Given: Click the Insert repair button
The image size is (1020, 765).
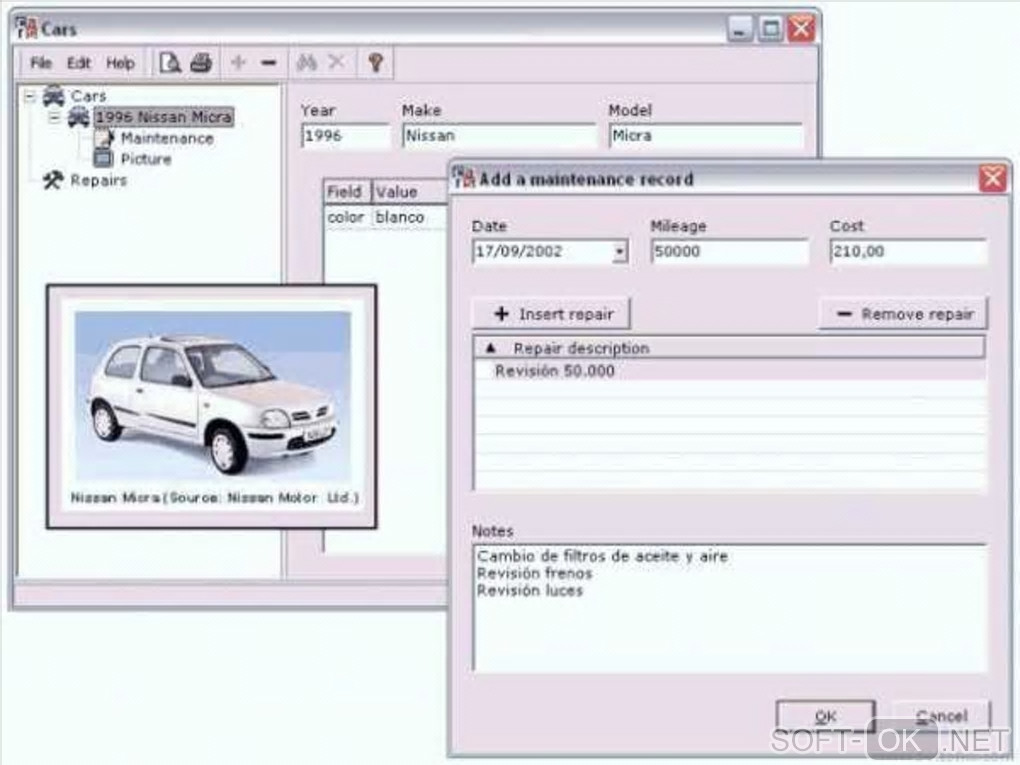Looking at the screenshot, I should 551,314.
